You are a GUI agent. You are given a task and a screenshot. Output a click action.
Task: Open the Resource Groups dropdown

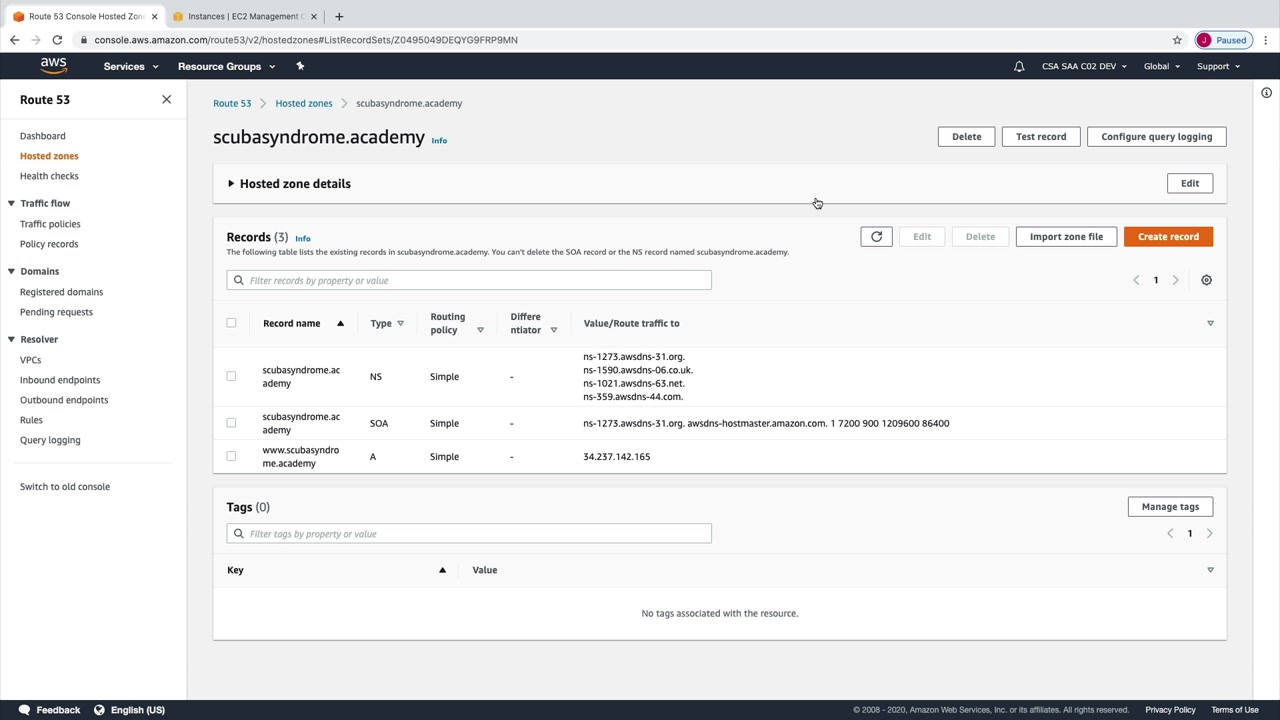pos(226,66)
